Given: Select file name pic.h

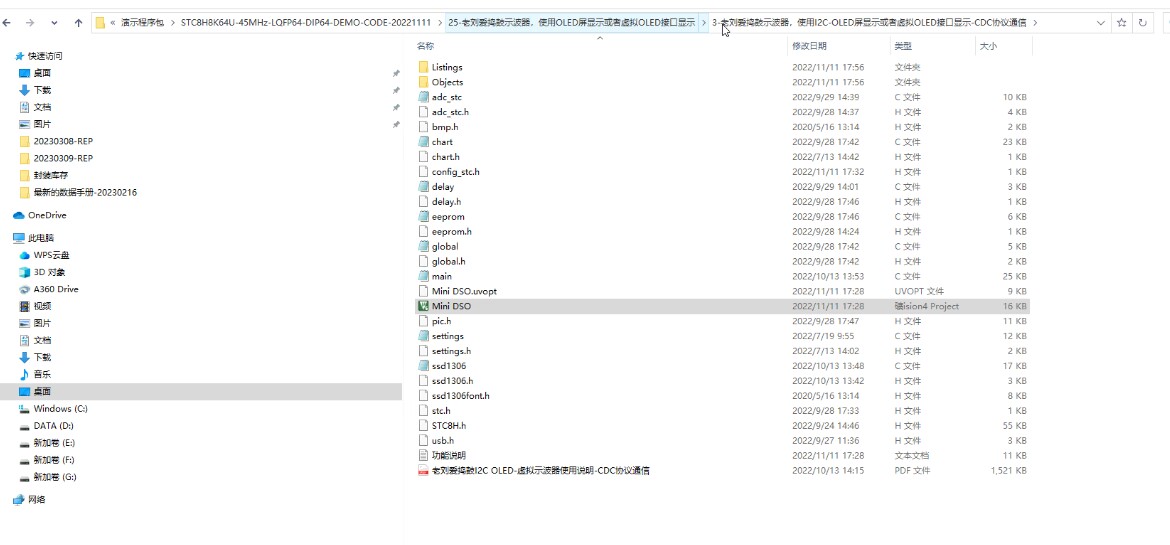Looking at the screenshot, I should pyautogui.click(x=442, y=321).
